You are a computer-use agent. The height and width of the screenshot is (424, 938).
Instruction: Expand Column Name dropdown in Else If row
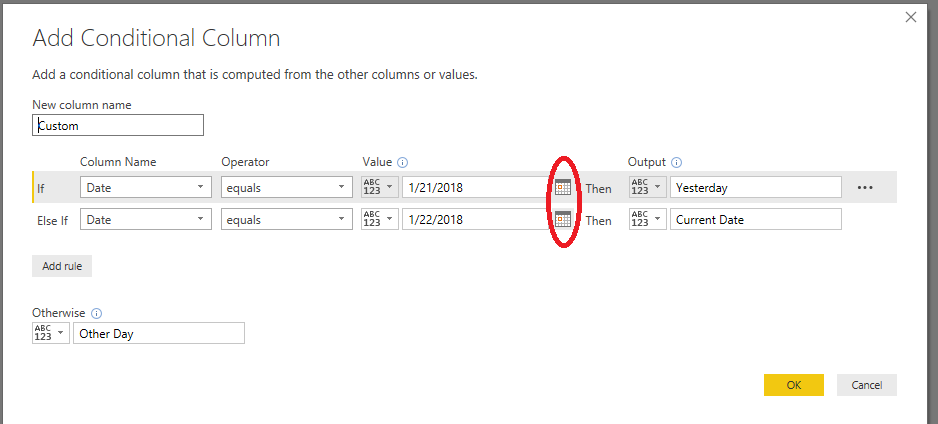(x=145, y=219)
